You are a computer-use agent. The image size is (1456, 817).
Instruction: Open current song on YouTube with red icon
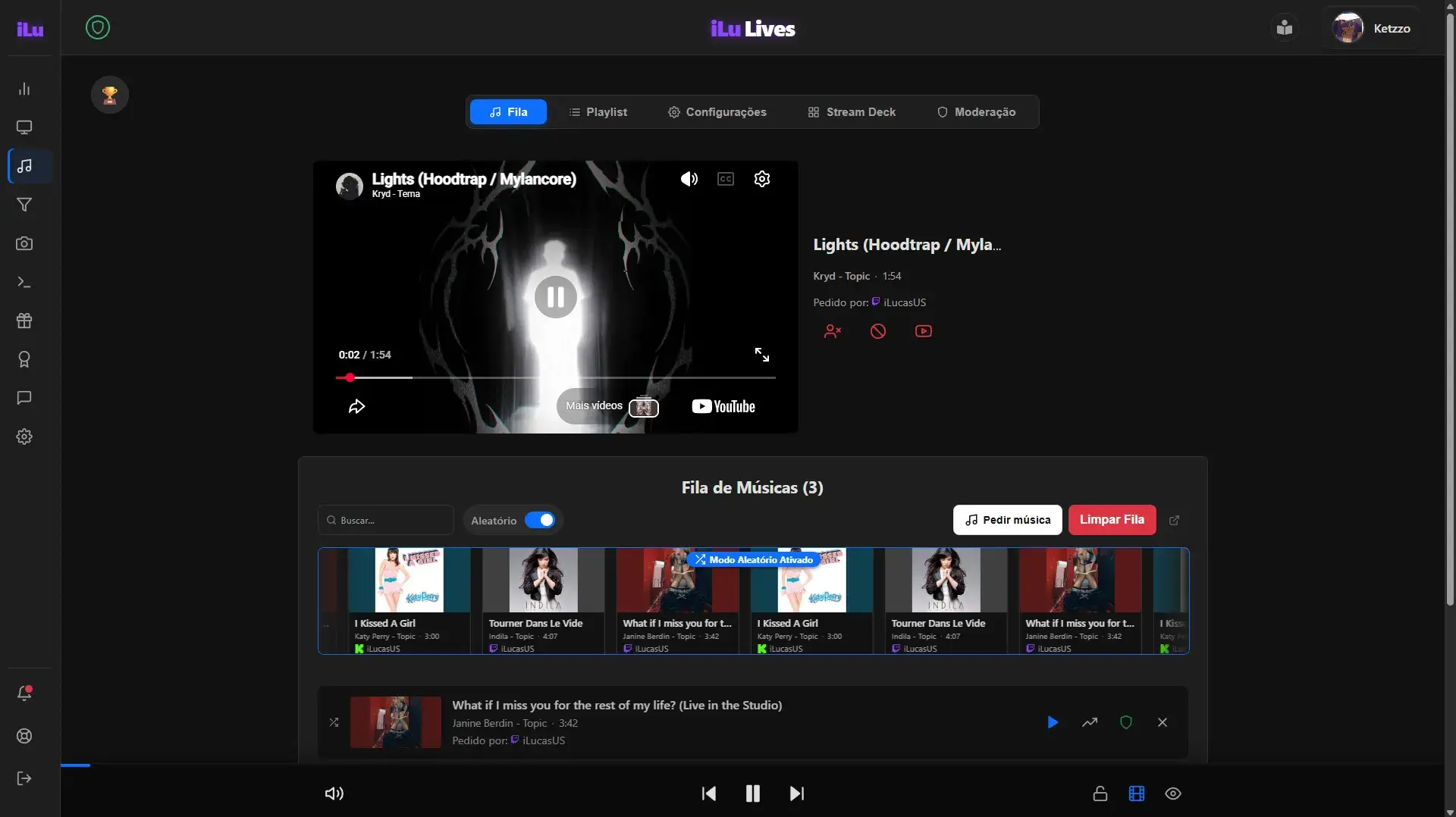[924, 331]
